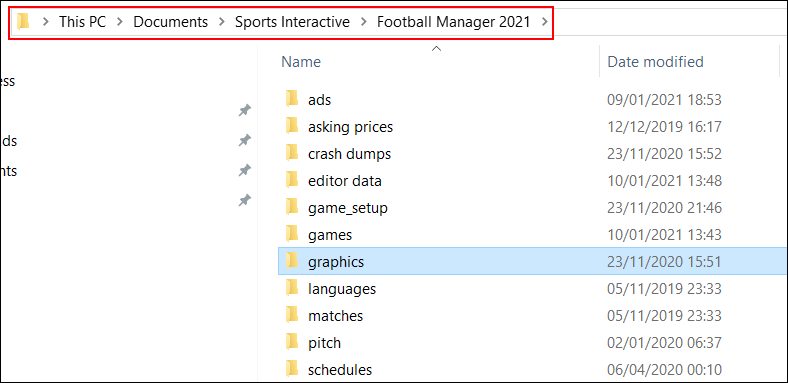This screenshot has height=383, width=788.
Task: Navigate to Sports Interactive breadcrumb
Action: point(292,22)
